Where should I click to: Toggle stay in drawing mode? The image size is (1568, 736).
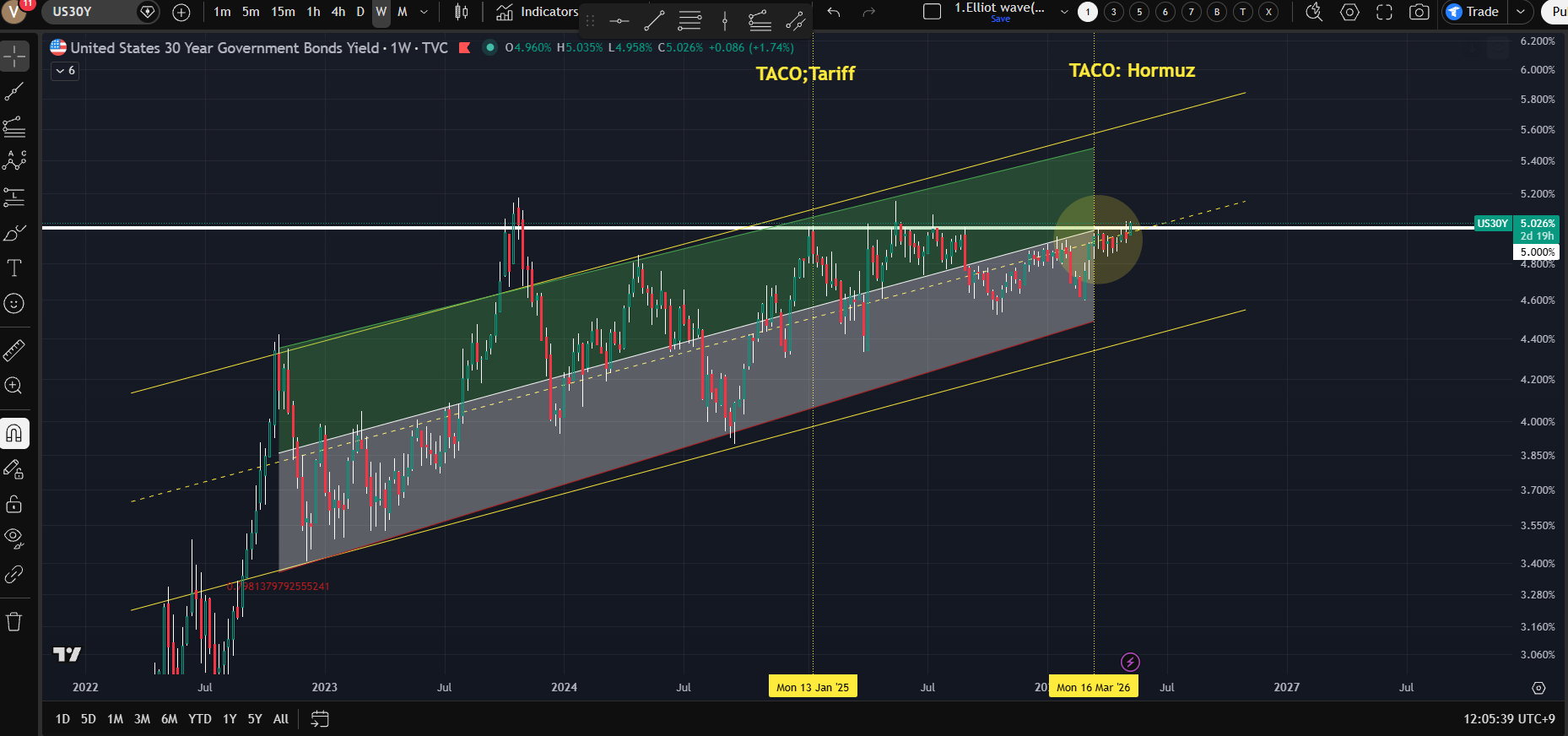(x=14, y=468)
